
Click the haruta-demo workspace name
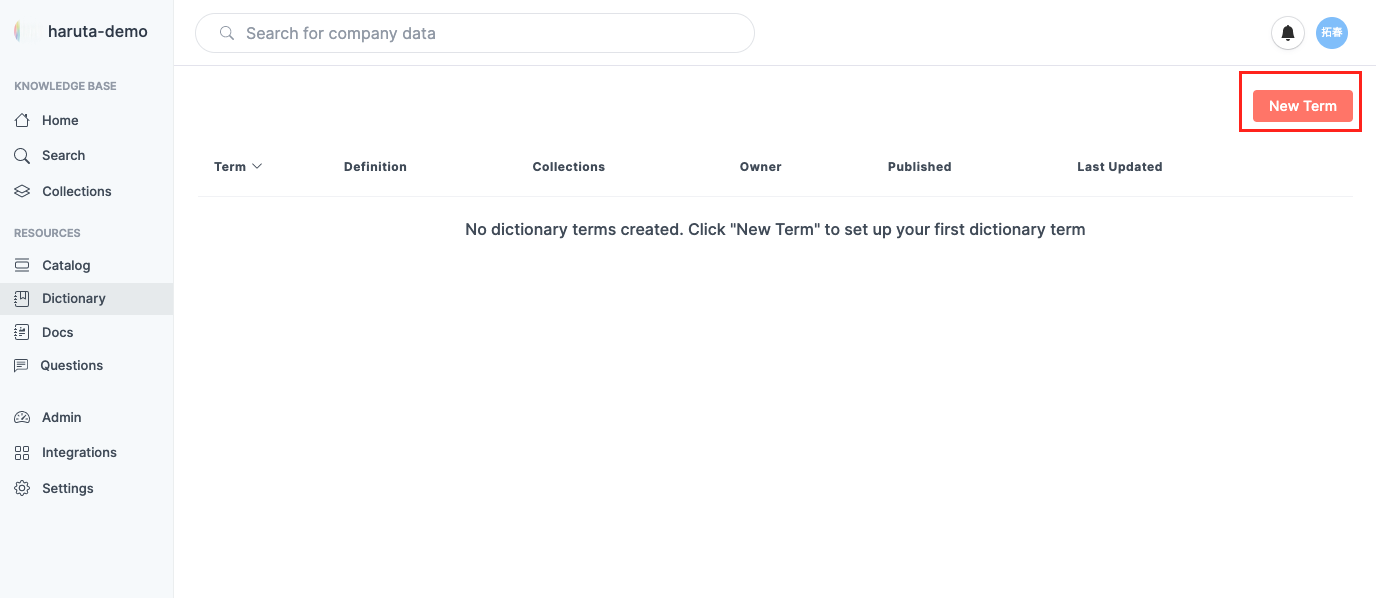click(x=98, y=31)
